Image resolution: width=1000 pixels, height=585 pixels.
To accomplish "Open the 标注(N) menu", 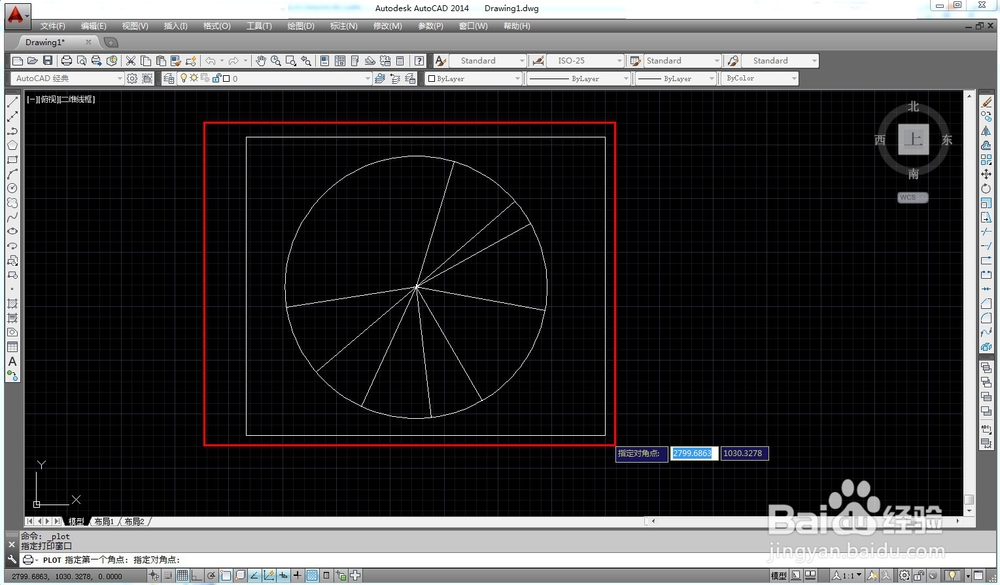I will coord(344,26).
